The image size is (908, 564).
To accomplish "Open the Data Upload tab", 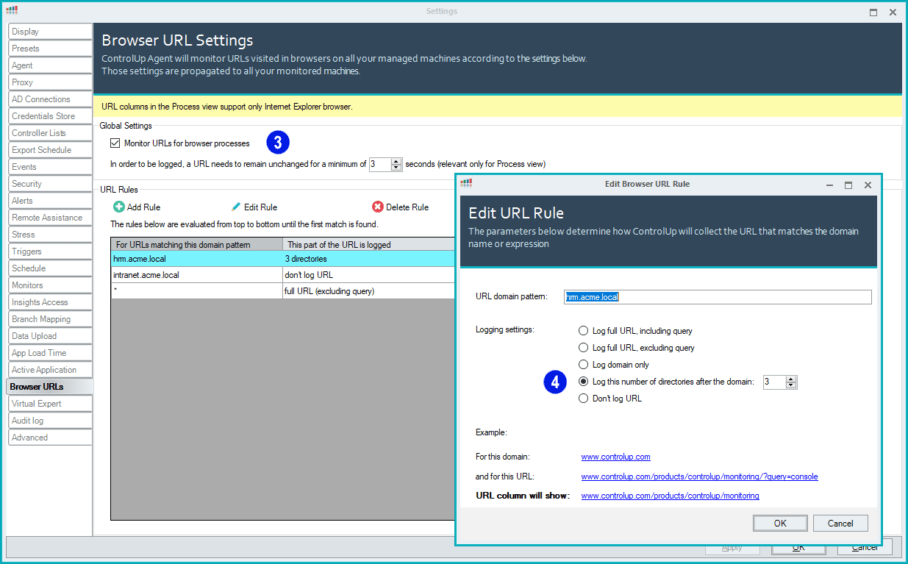I will 50,336.
